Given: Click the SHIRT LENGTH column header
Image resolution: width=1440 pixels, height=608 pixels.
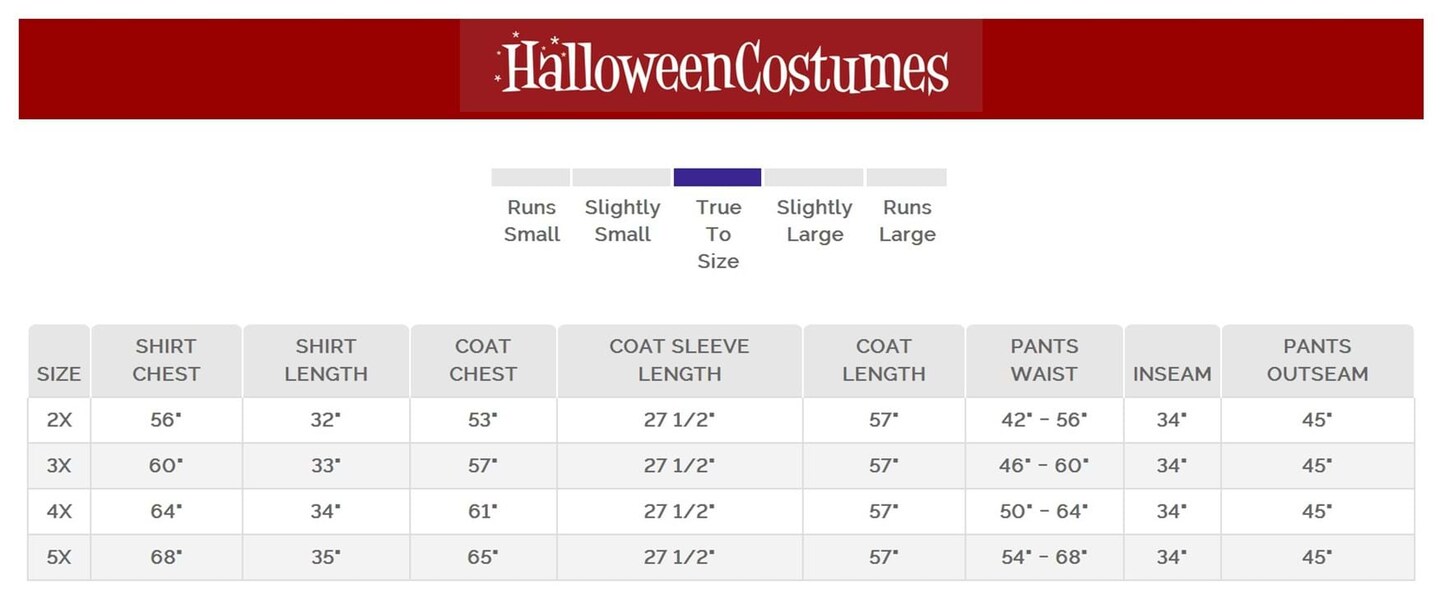Looking at the screenshot, I should [326, 360].
